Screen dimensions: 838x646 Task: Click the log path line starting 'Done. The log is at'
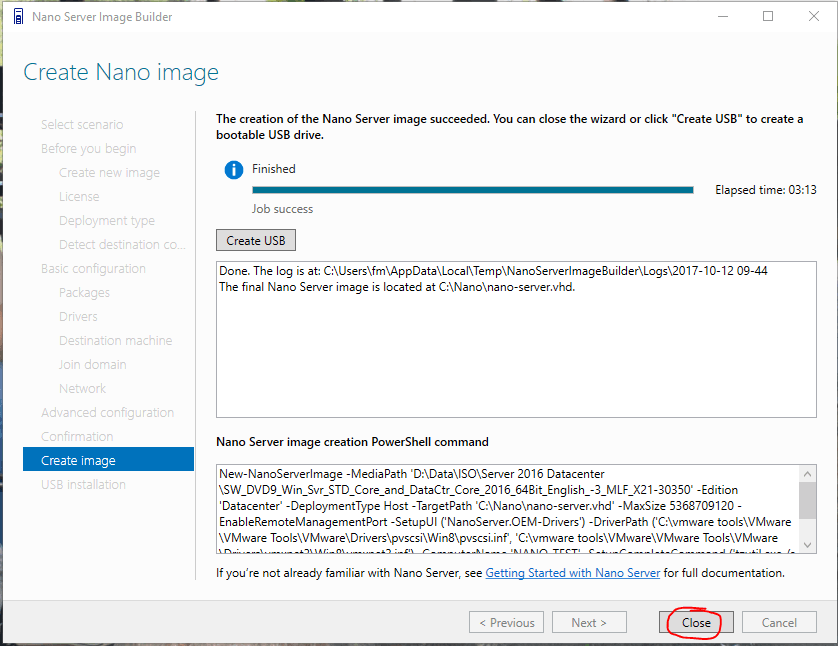coord(493,271)
